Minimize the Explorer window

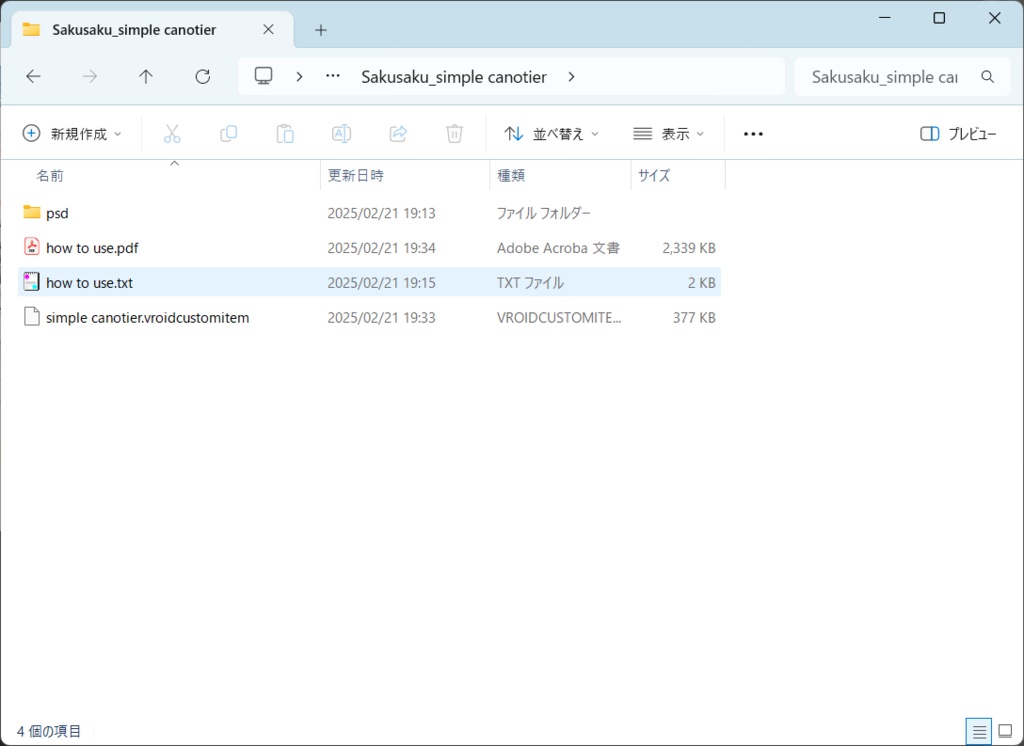(x=885, y=18)
